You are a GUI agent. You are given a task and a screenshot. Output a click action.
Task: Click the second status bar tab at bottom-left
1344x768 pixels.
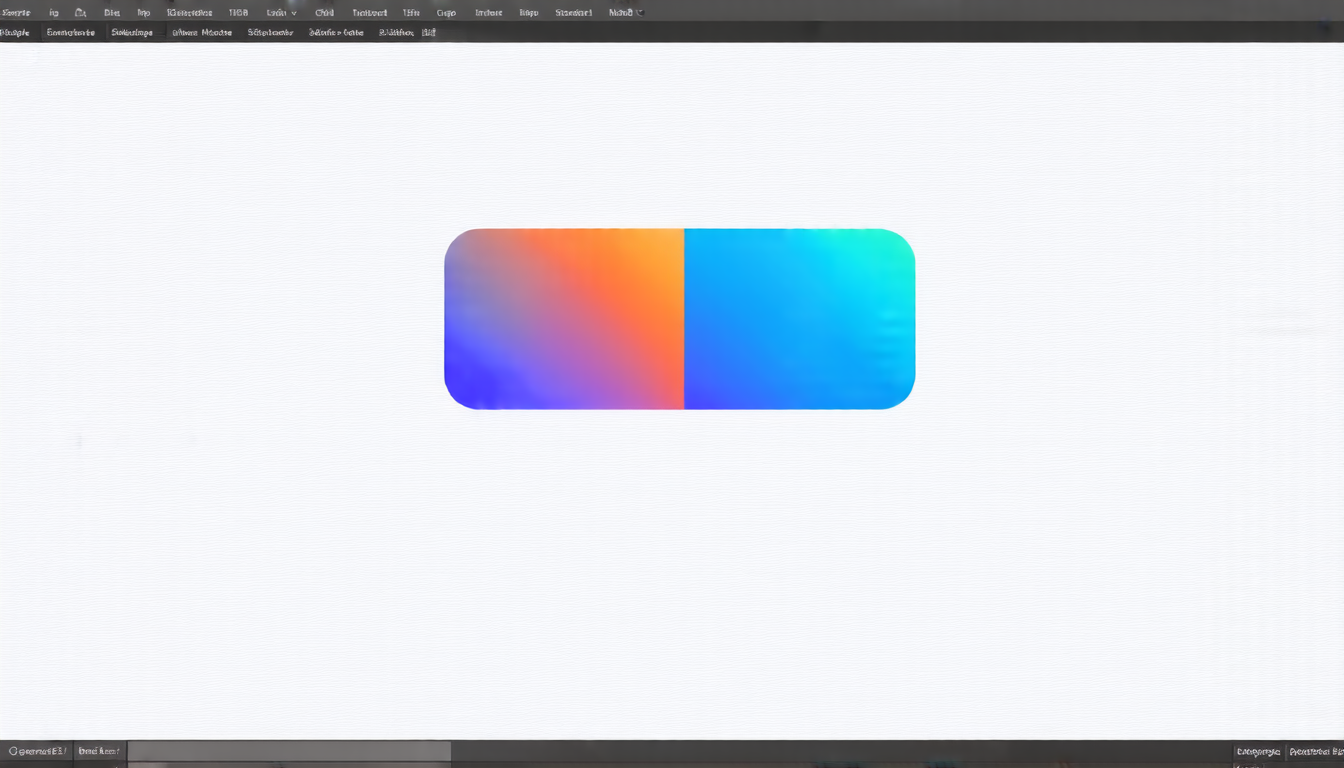99,751
